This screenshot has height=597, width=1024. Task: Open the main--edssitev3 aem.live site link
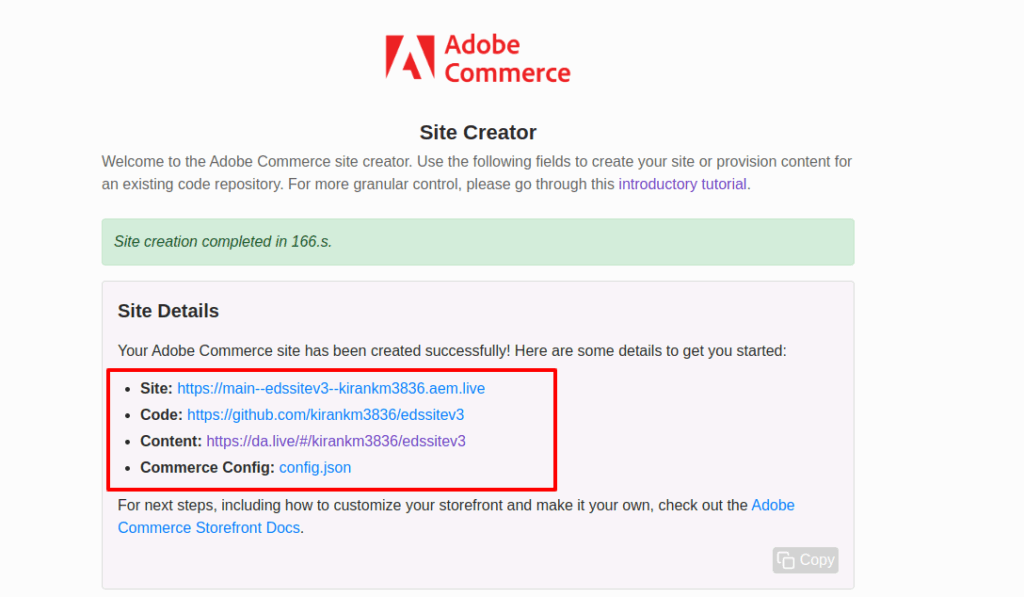(331, 388)
